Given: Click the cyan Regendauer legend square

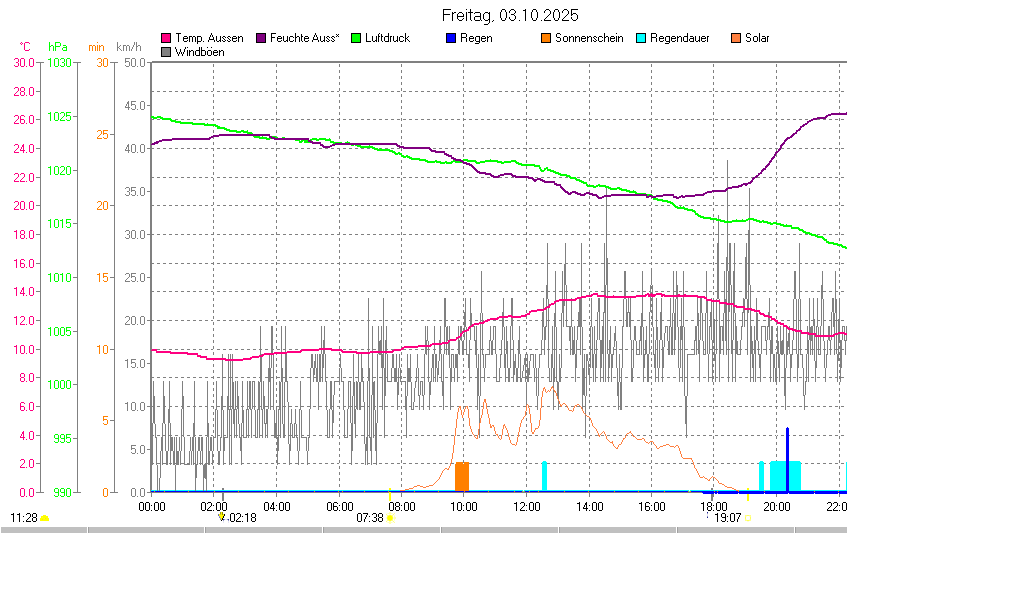Looking at the screenshot, I should point(641,38).
